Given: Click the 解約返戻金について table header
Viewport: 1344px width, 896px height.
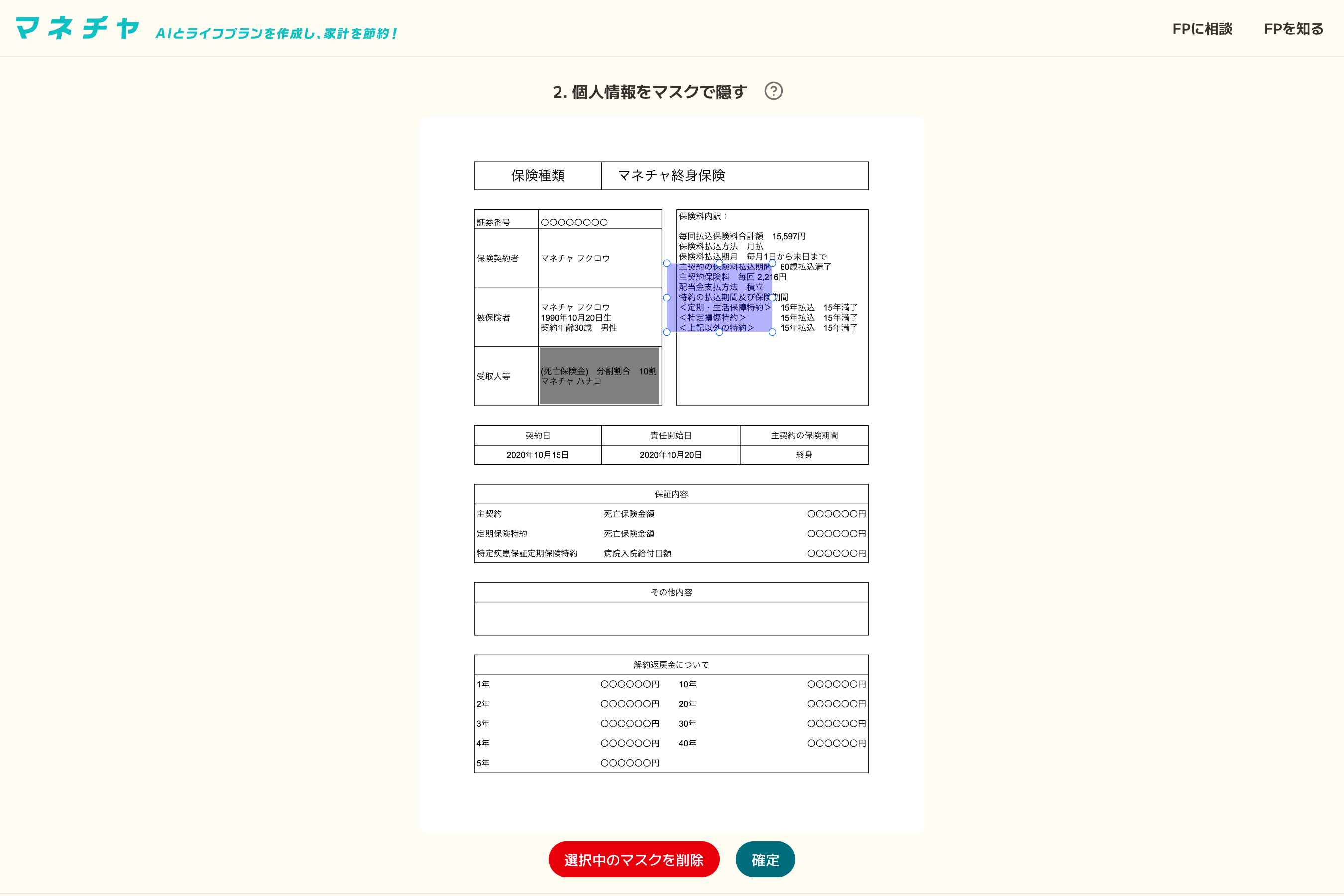Looking at the screenshot, I should coord(671,664).
